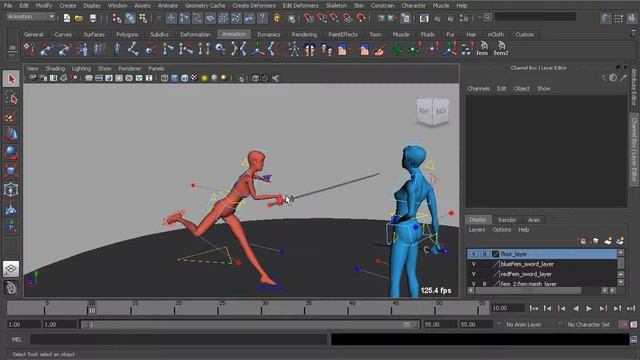Save the current scene with disk icon
This screenshot has height=360, width=640.
point(93,18)
